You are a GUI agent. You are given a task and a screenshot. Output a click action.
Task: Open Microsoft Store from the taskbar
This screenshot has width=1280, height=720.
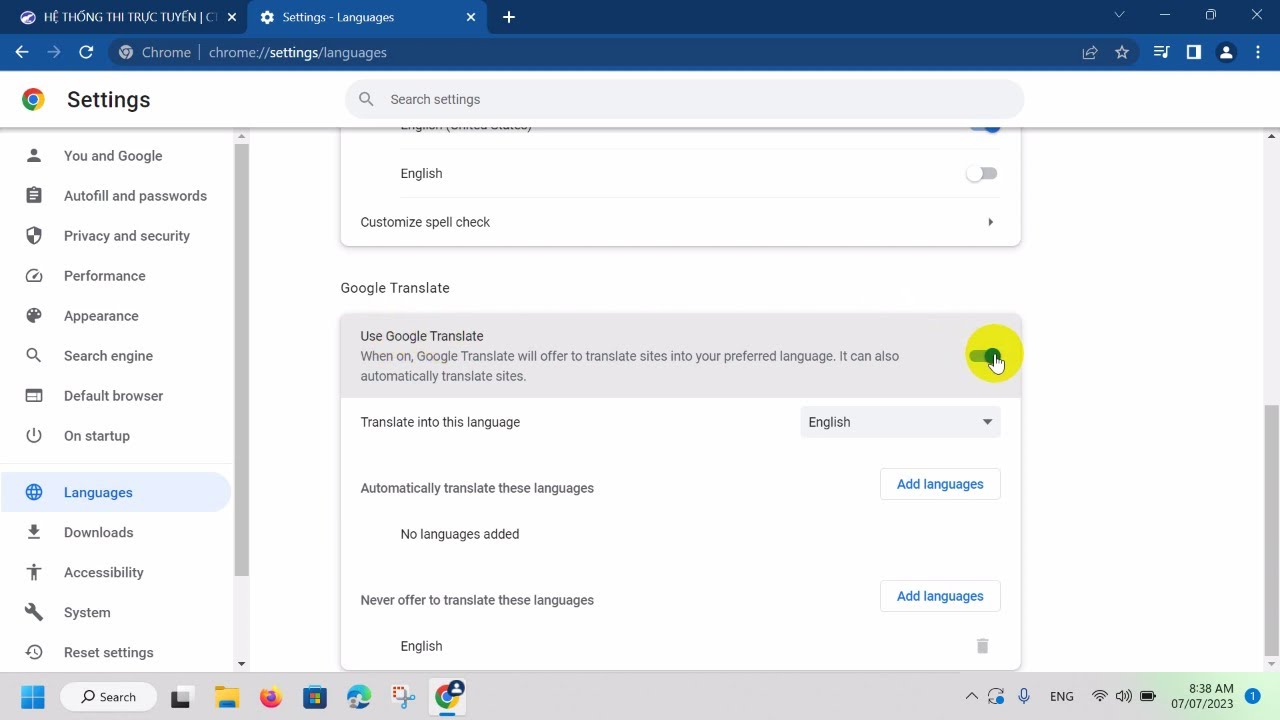(315, 697)
